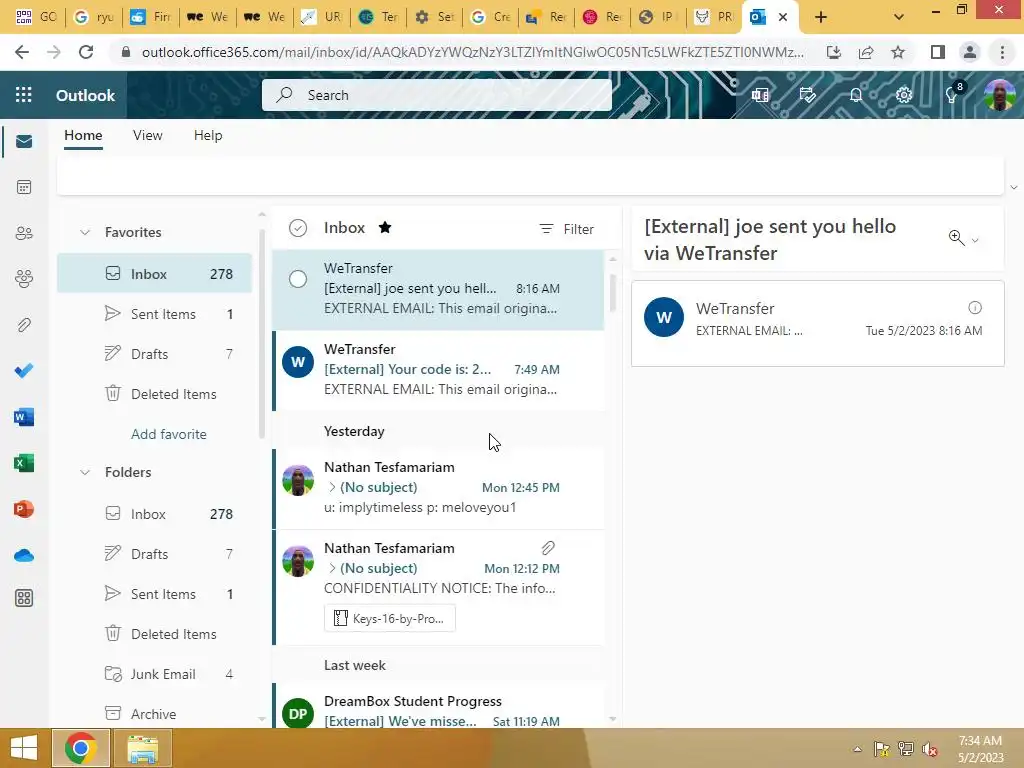This screenshot has width=1024, height=768.
Task: Open the Junk Email folder
Action: (x=154, y=674)
